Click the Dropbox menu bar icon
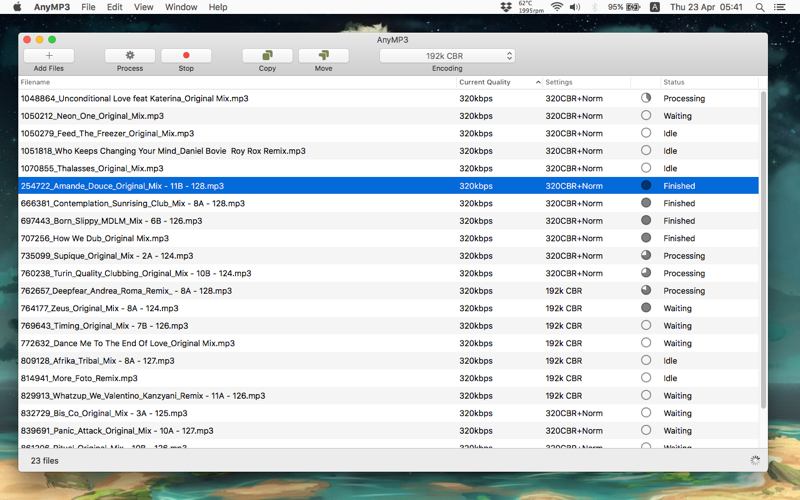The height and width of the screenshot is (500, 800). click(x=506, y=7)
